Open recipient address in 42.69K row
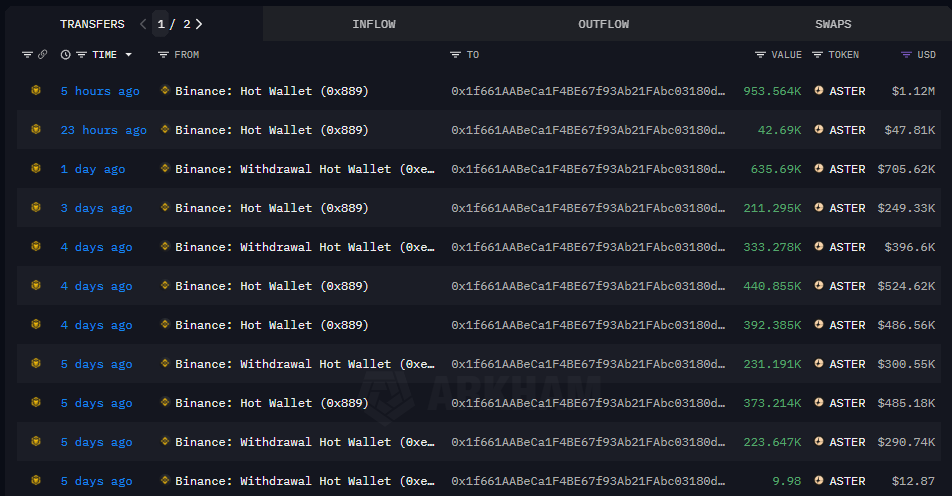Viewport: 952px width, 496px height. (x=588, y=130)
